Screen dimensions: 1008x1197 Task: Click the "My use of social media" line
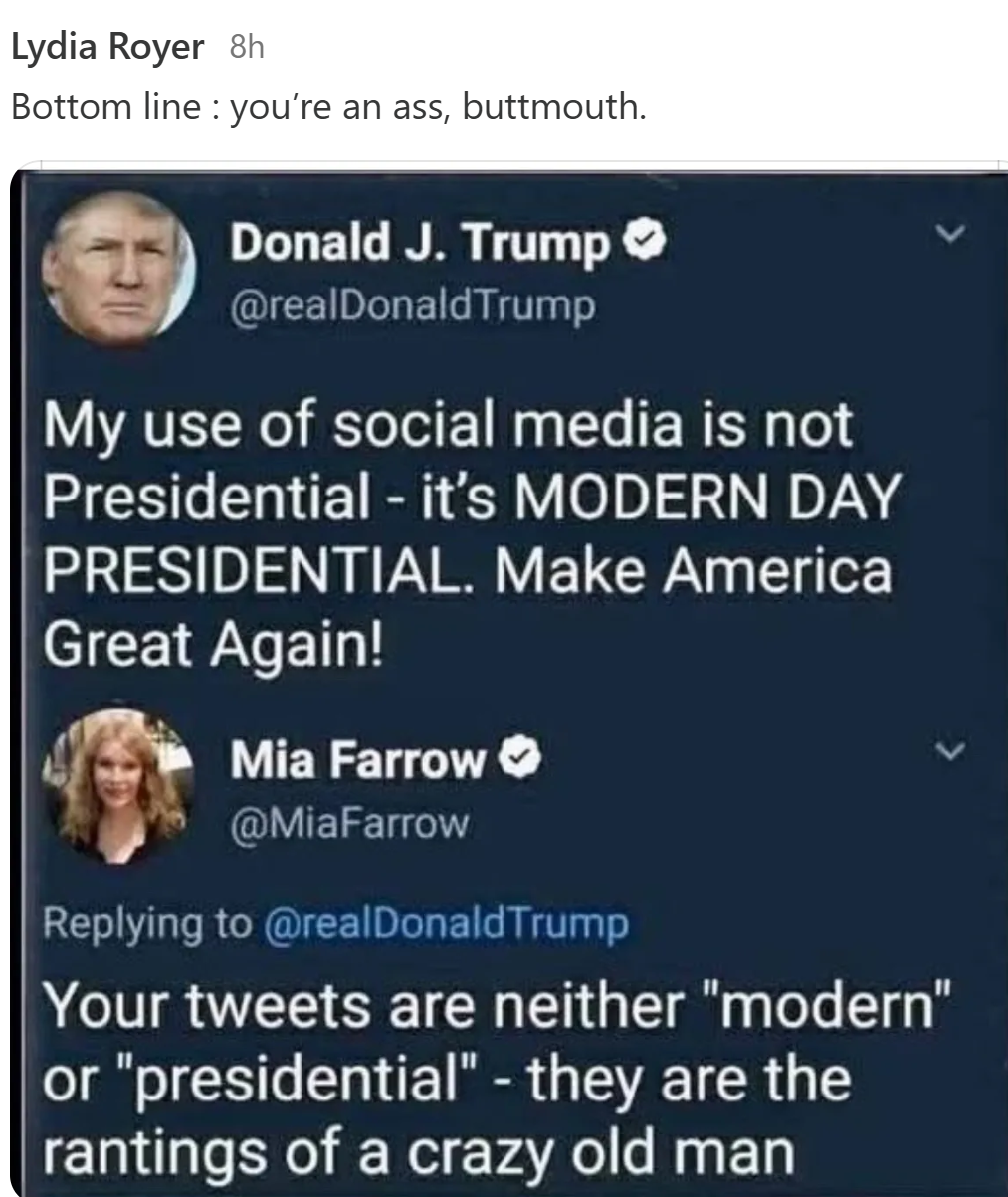coord(447,425)
